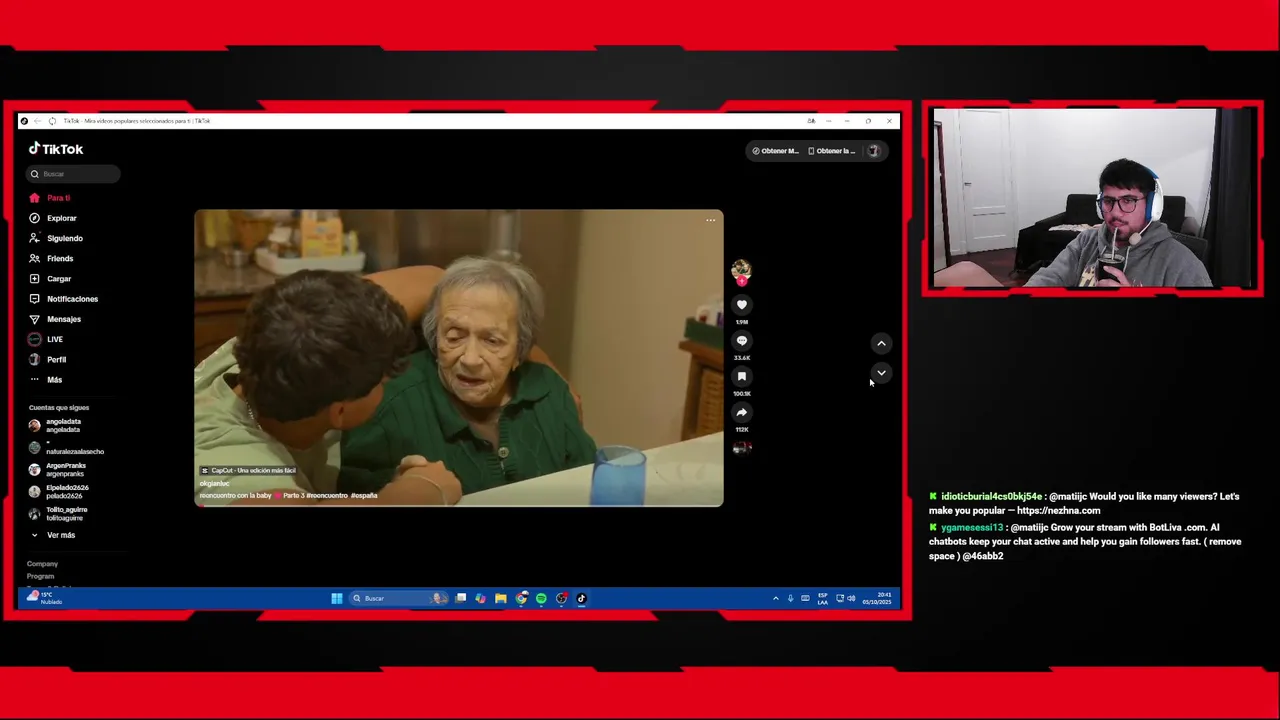
Task: Open the angeladata followed account
Action: [x=56, y=426]
